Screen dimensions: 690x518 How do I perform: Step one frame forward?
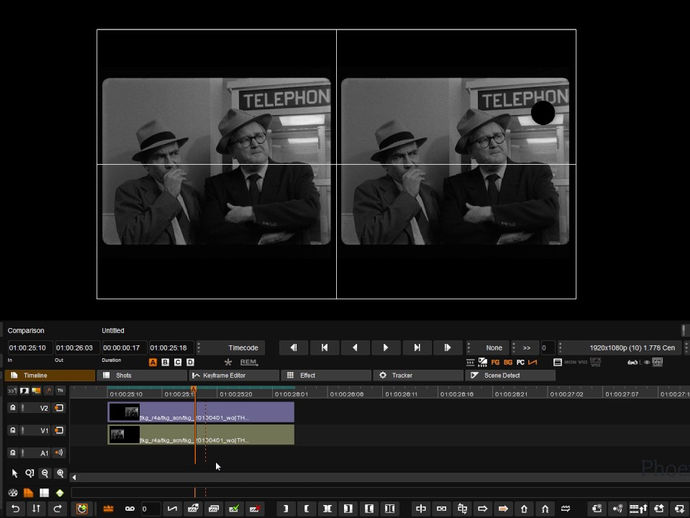(x=448, y=348)
